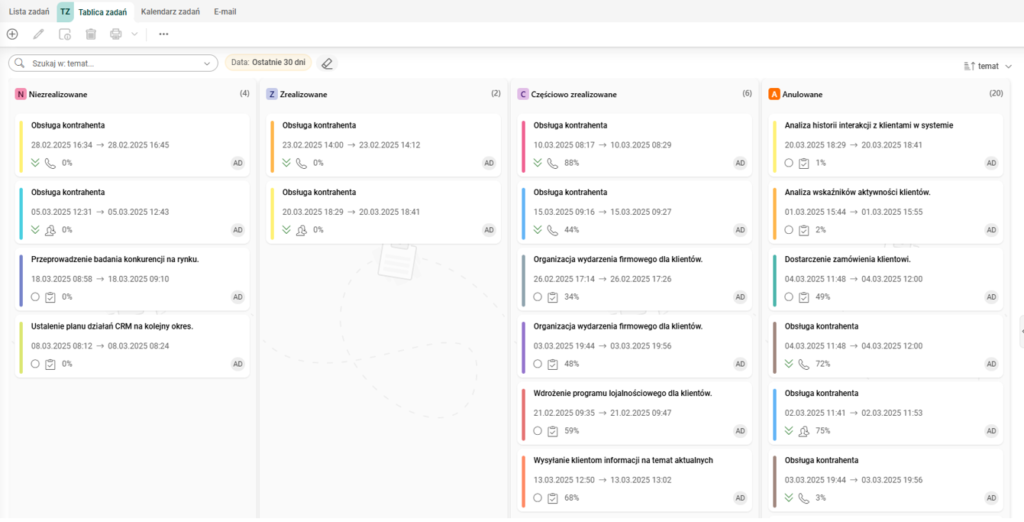
Task: Click the C badge of Częściowo zrealizowane
Action: click(x=523, y=94)
